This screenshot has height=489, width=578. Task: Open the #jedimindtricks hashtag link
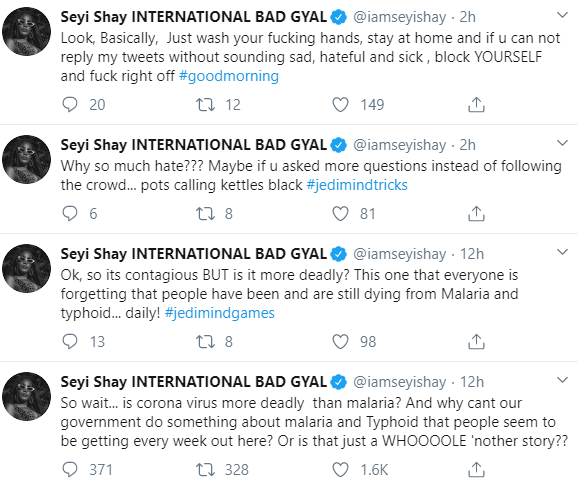[x=357, y=185]
